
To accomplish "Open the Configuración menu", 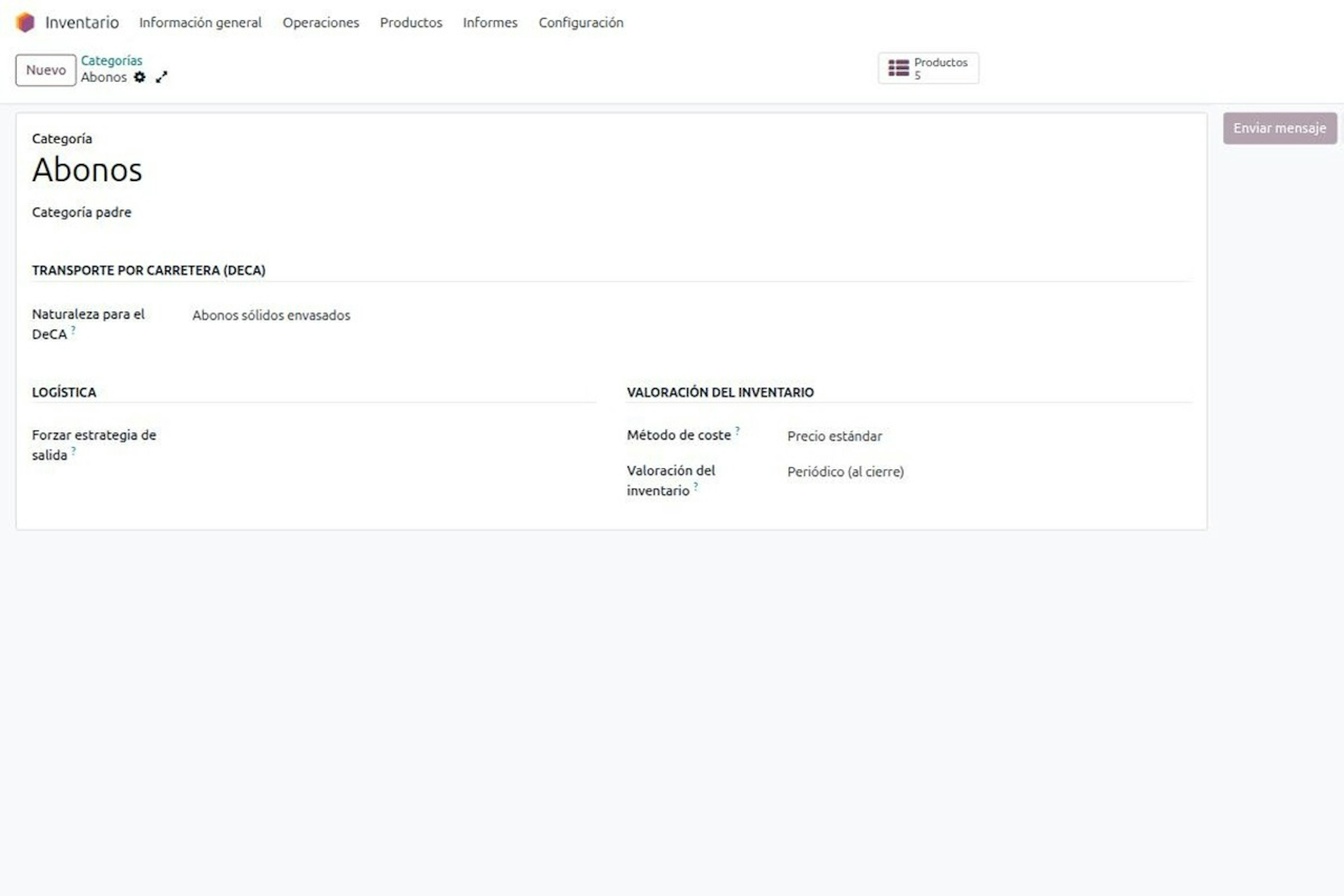I will (581, 22).
